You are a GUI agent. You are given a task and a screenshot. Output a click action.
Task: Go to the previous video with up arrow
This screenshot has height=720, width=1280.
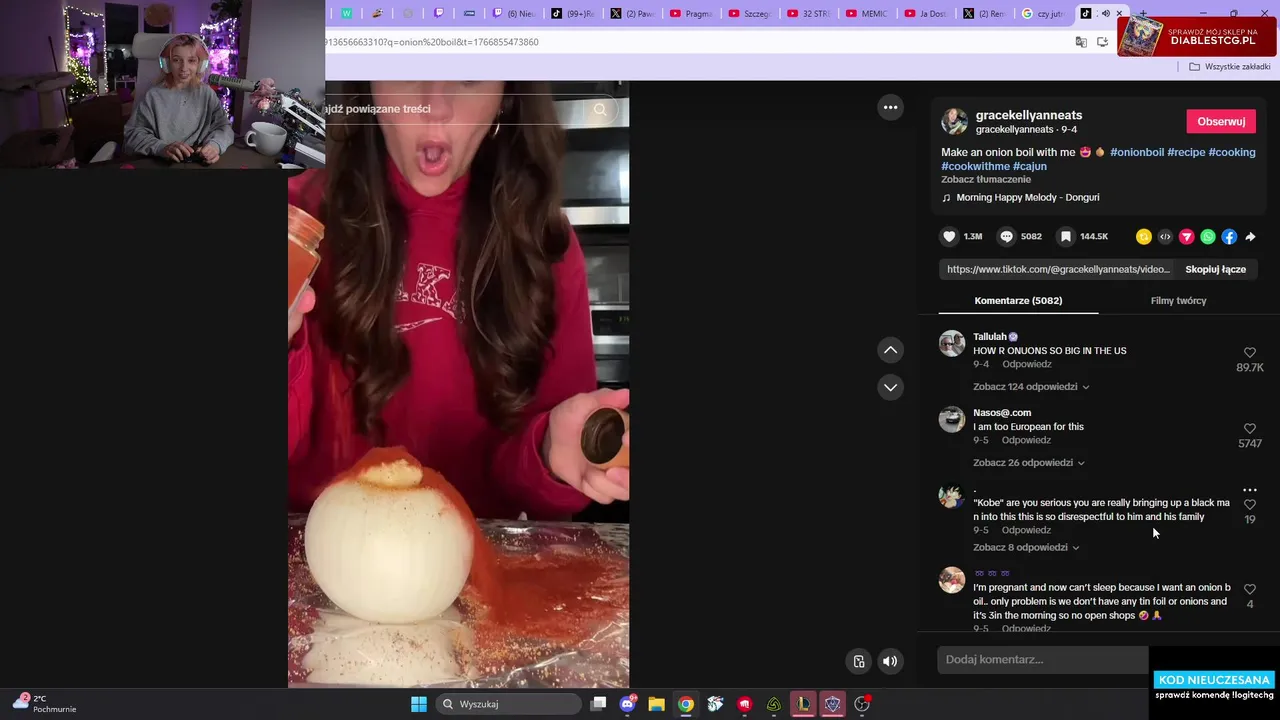[x=890, y=350]
